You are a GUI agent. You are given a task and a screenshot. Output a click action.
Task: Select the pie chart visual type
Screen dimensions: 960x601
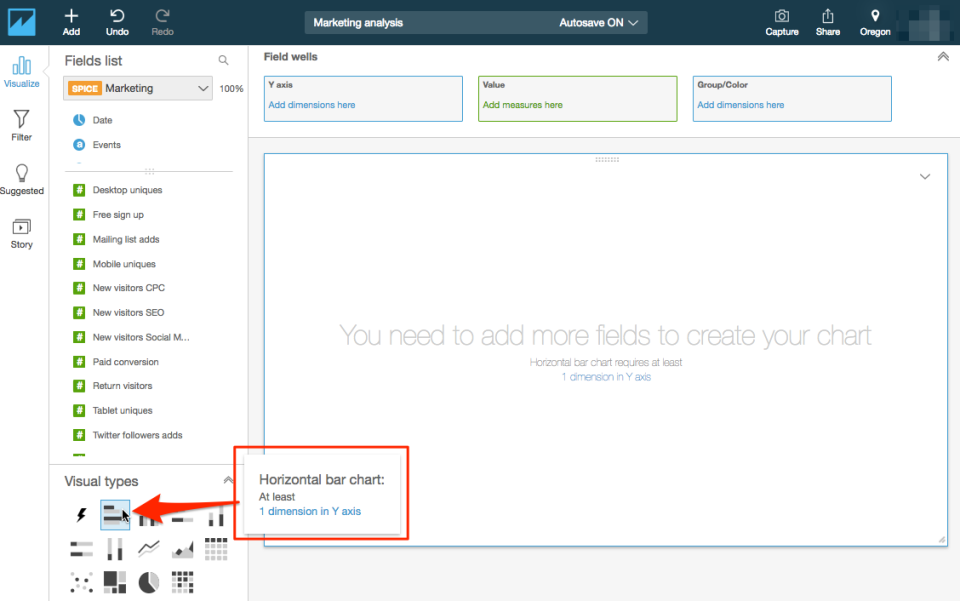pyautogui.click(x=148, y=582)
